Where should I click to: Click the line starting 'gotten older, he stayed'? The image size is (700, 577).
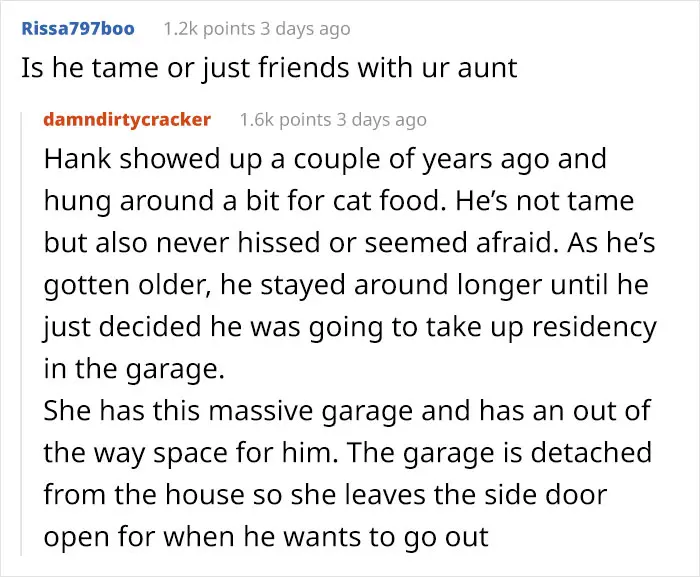coord(345,286)
